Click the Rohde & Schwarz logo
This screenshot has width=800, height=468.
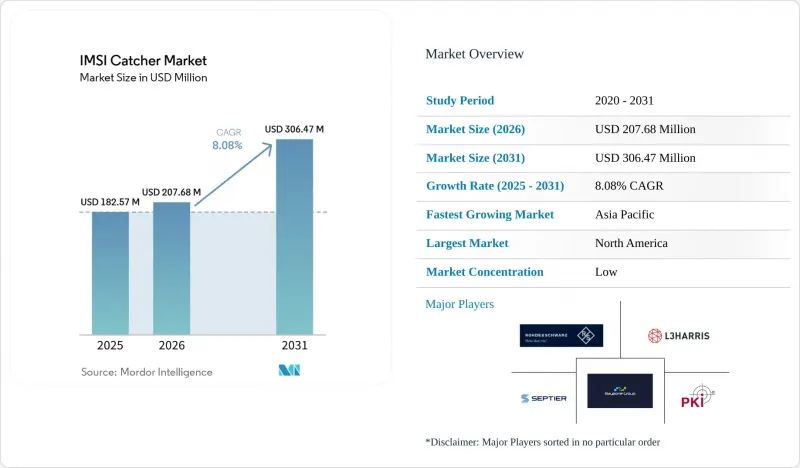click(561, 335)
